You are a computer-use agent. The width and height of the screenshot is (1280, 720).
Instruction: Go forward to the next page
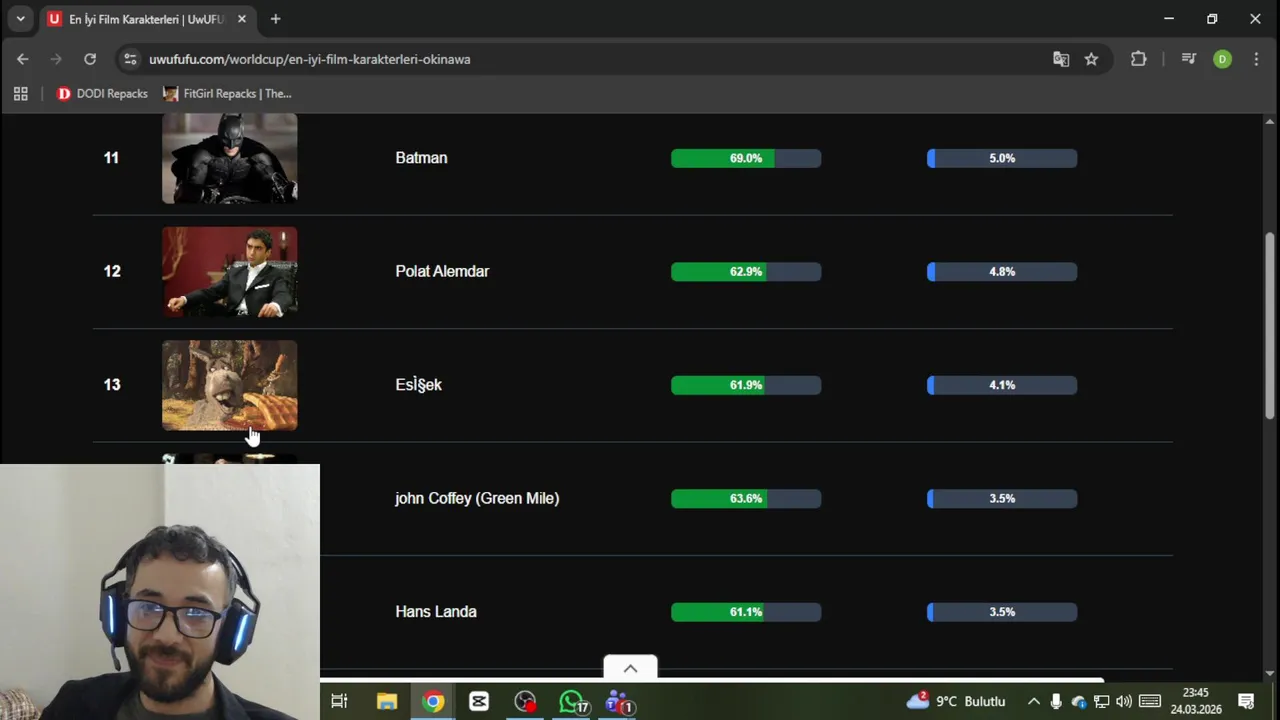56,59
